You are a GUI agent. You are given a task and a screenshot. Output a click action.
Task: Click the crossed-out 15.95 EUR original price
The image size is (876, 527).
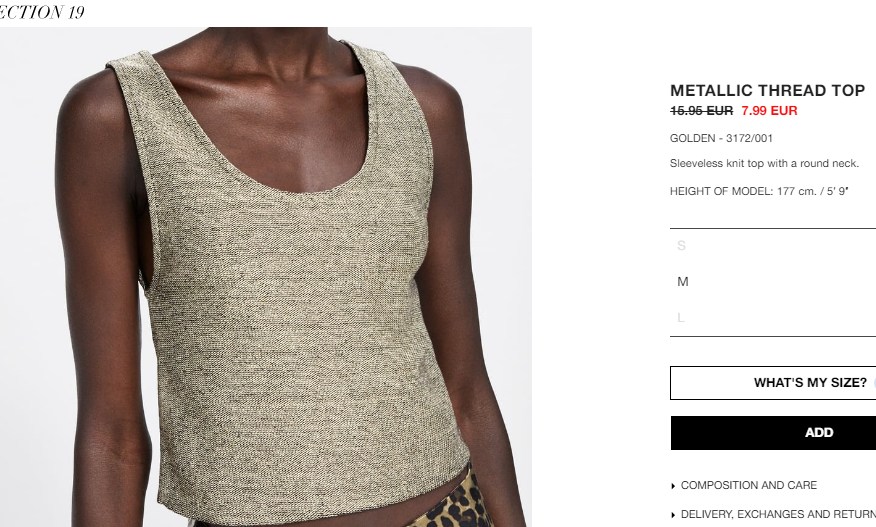click(x=701, y=111)
